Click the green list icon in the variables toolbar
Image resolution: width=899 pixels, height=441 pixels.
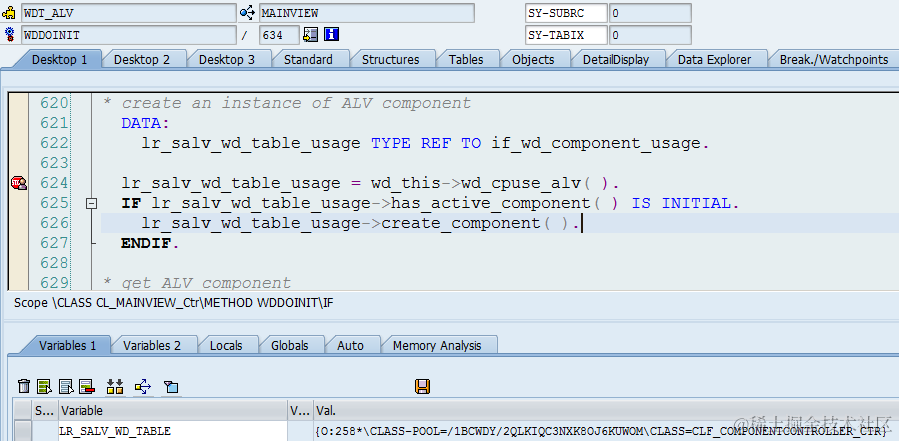45,386
